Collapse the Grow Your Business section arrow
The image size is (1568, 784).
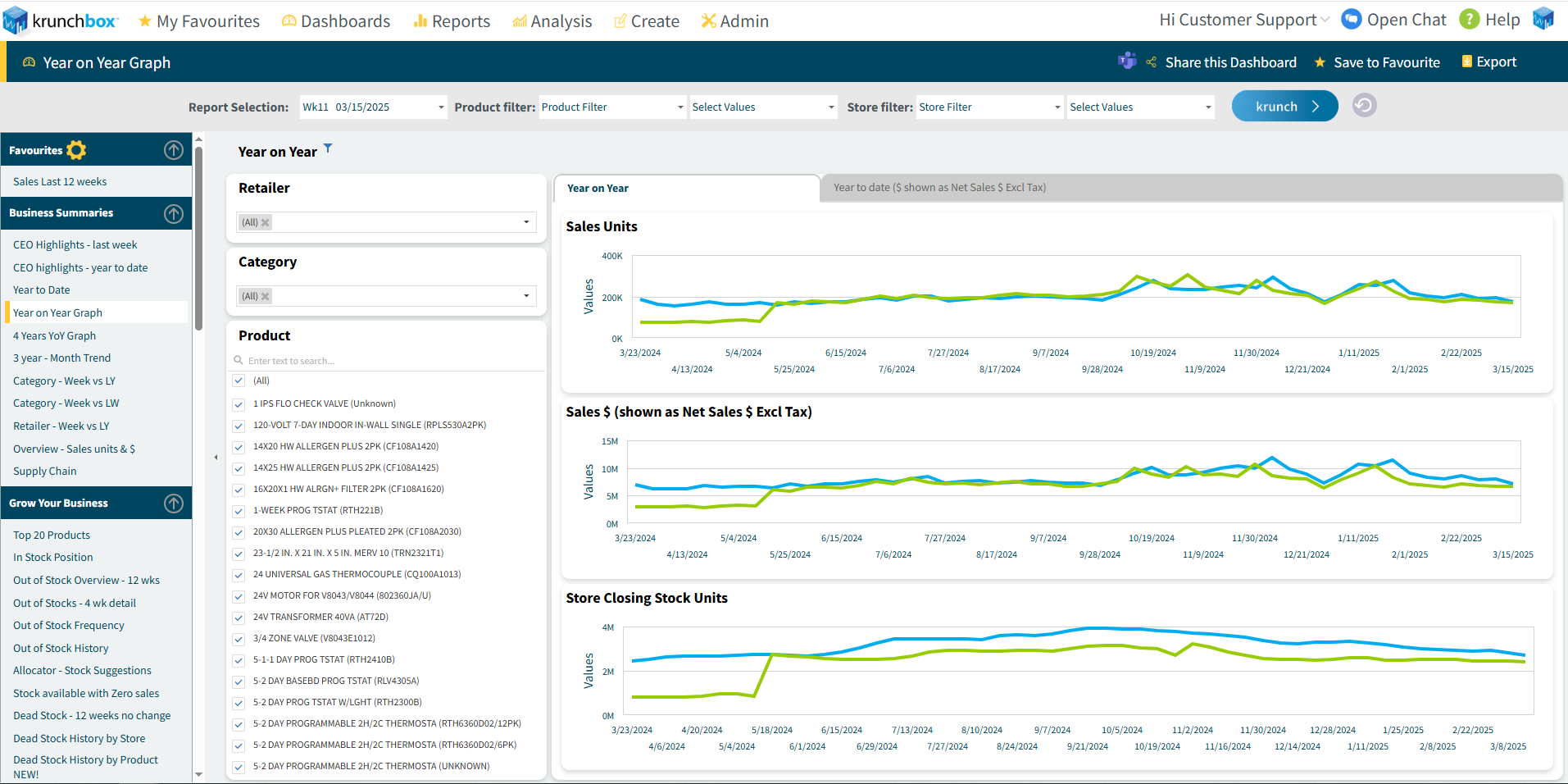click(x=174, y=504)
